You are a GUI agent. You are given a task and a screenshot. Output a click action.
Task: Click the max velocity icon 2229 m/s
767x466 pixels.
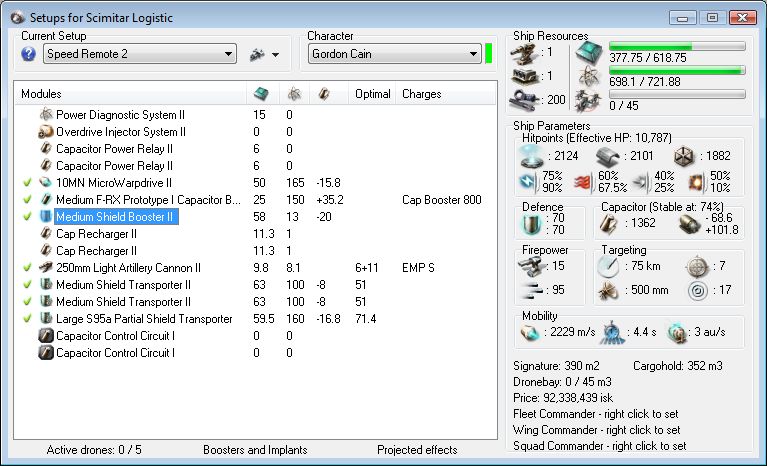pyautogui.click(x=530, y=333)
